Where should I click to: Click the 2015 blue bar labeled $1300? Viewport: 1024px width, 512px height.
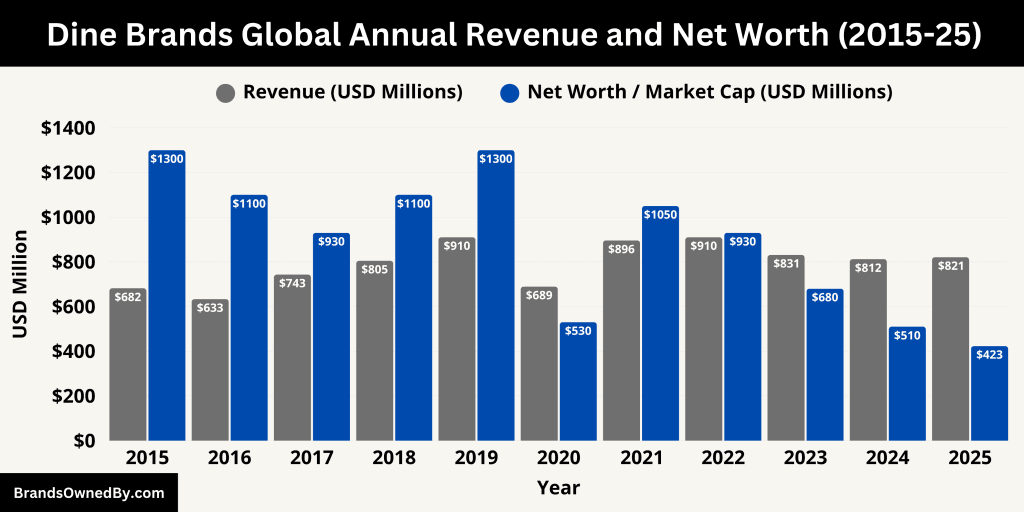(x=167, y=300)
